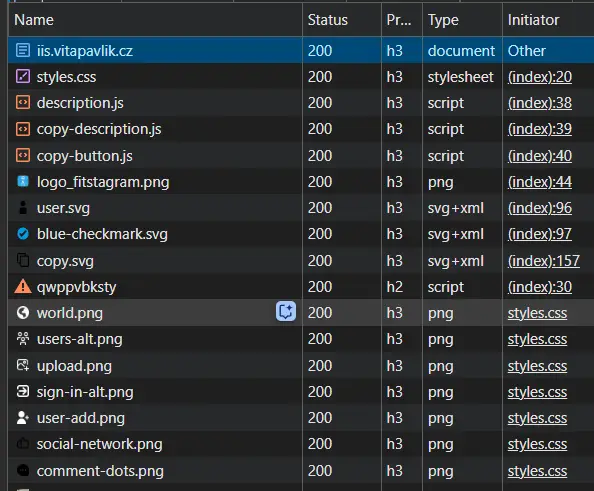This screenshot has height=491, width=594.
Task: Open styles.css initiator link for upload.png
Action: pos(537,366)
